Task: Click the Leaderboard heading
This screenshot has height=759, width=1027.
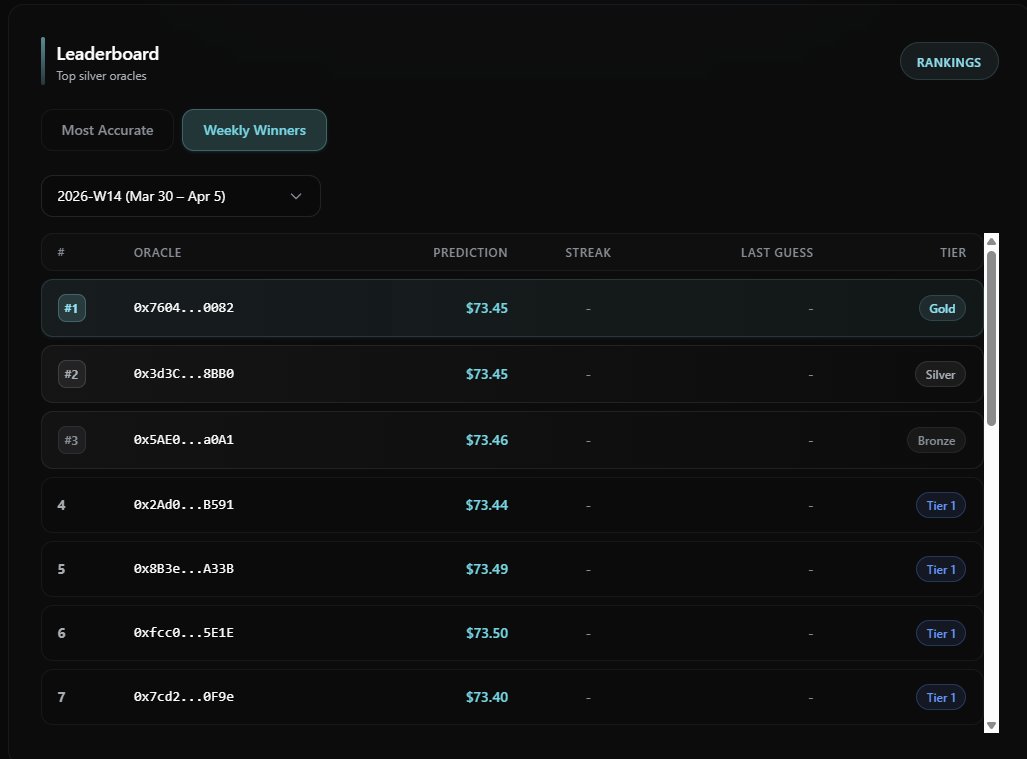Action: 107,54
